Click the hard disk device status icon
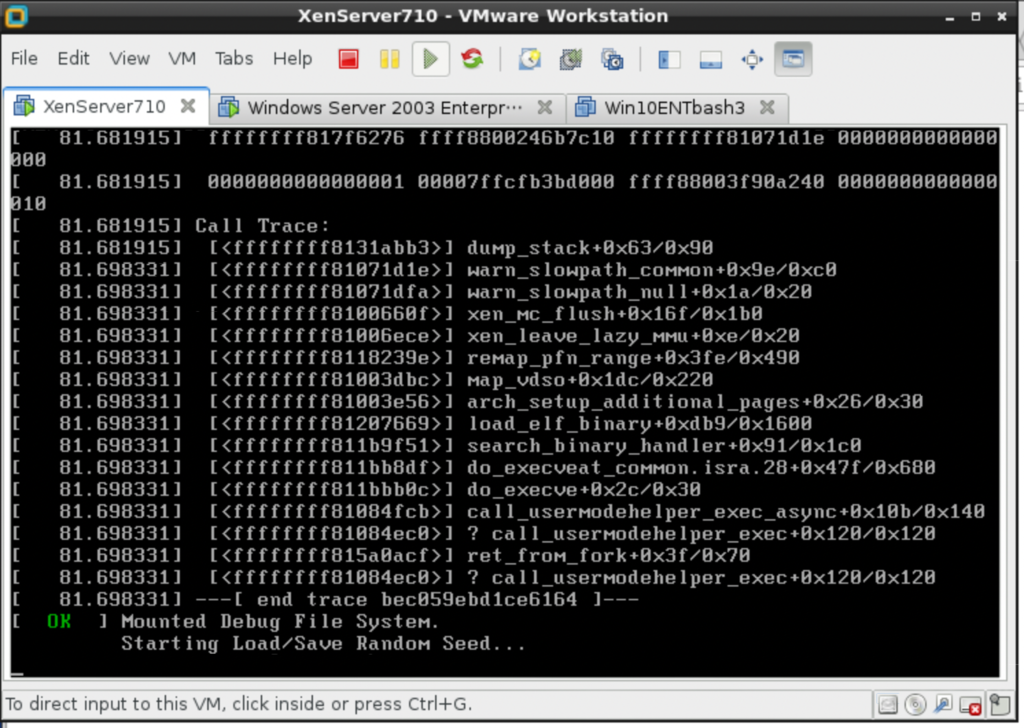The height and width of the screenshot is (728, 1024). point(888,705)
